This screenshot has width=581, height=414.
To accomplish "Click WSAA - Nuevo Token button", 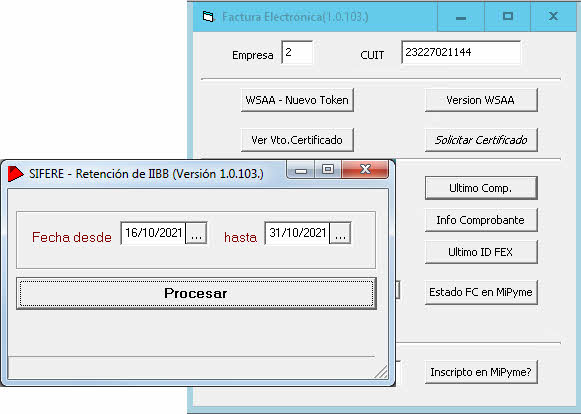I will pyautogui.click(x=297, y=100).
